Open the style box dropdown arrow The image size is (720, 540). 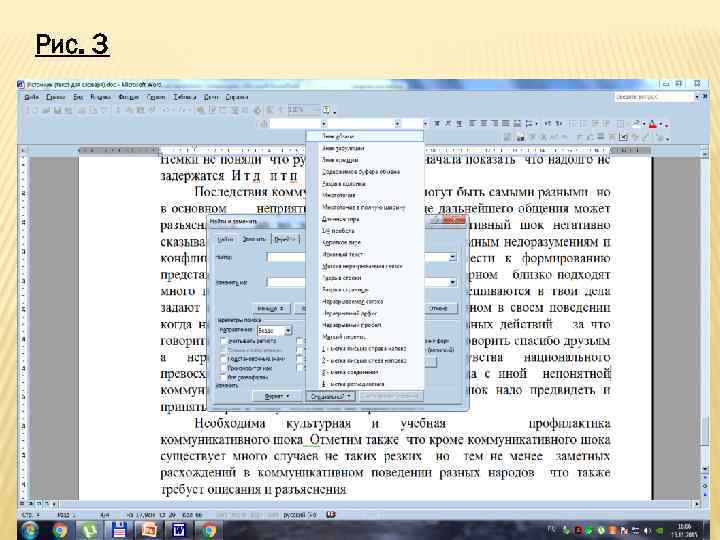tap(324, 124)
